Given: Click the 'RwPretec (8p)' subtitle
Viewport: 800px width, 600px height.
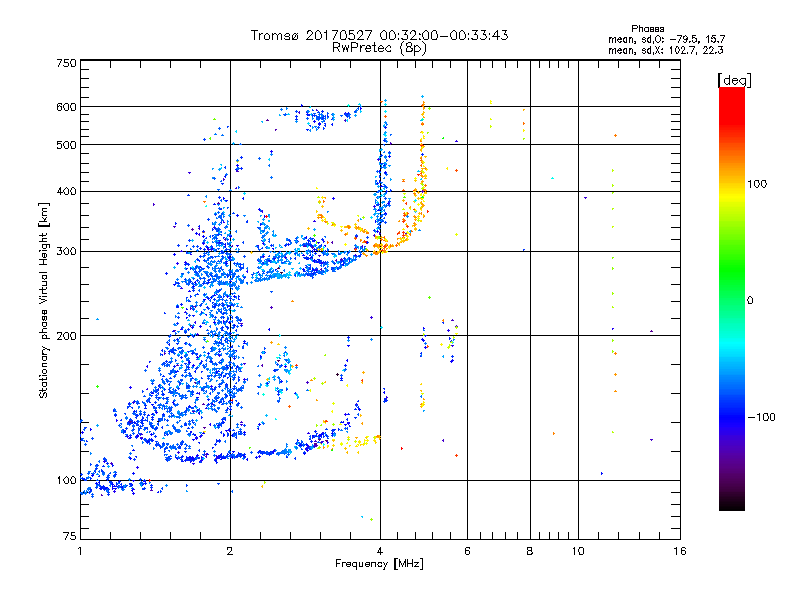Looking at the screenshot, I should coord(379,48).
